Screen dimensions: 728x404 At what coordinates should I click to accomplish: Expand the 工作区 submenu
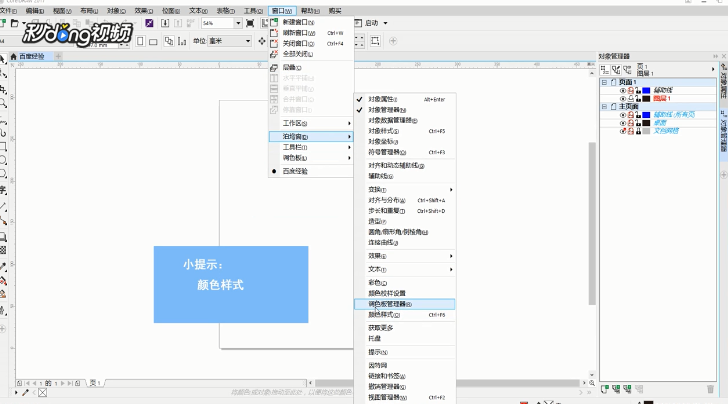(311, 123)
